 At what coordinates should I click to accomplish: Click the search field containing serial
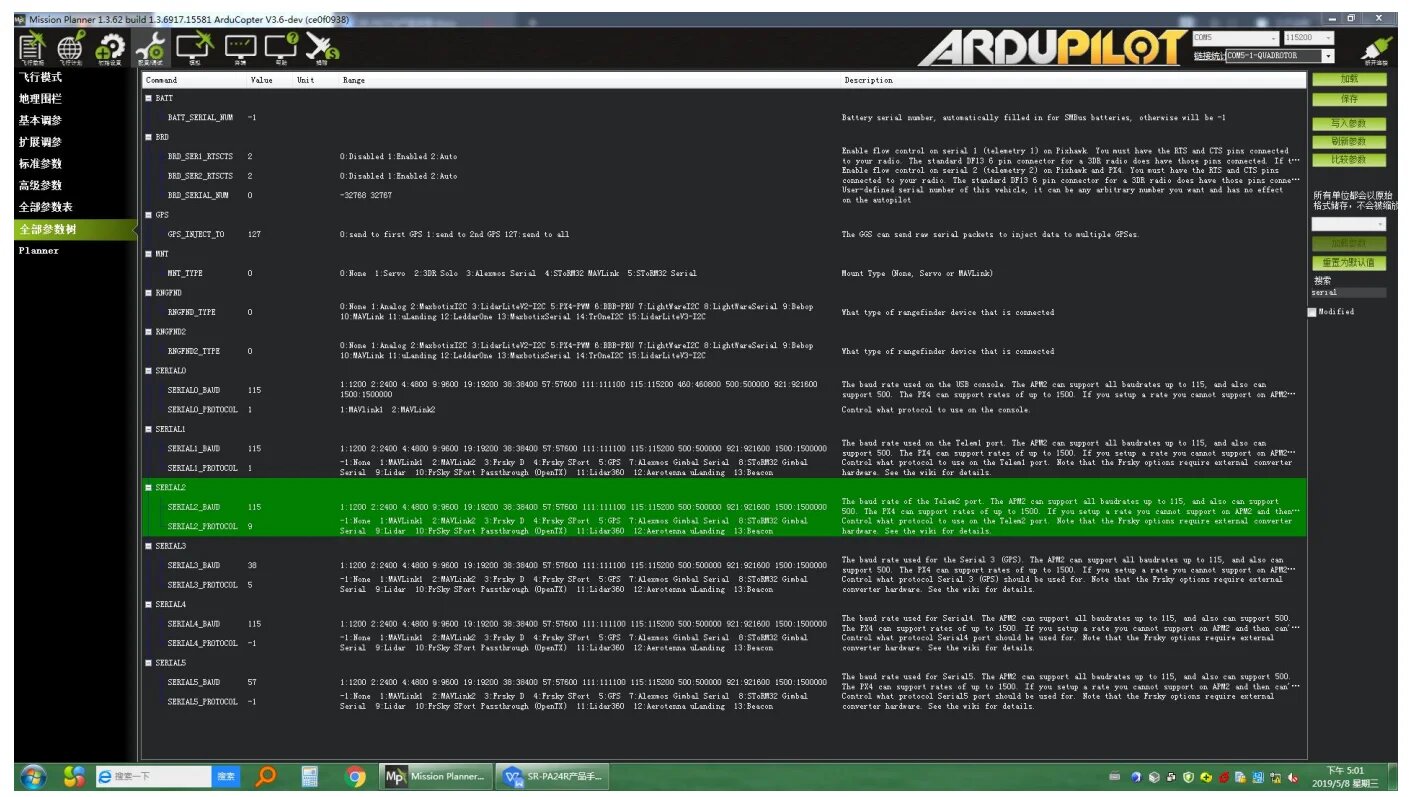[x=1349, y=293]
